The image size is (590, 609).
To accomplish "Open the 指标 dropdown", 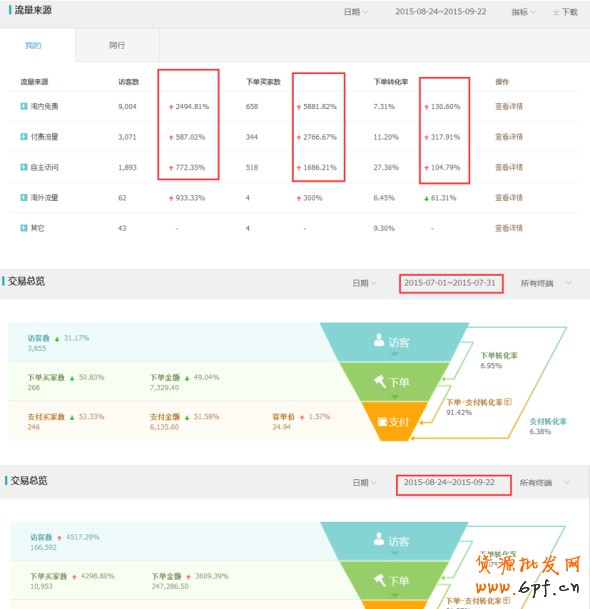I will [524, 12].
